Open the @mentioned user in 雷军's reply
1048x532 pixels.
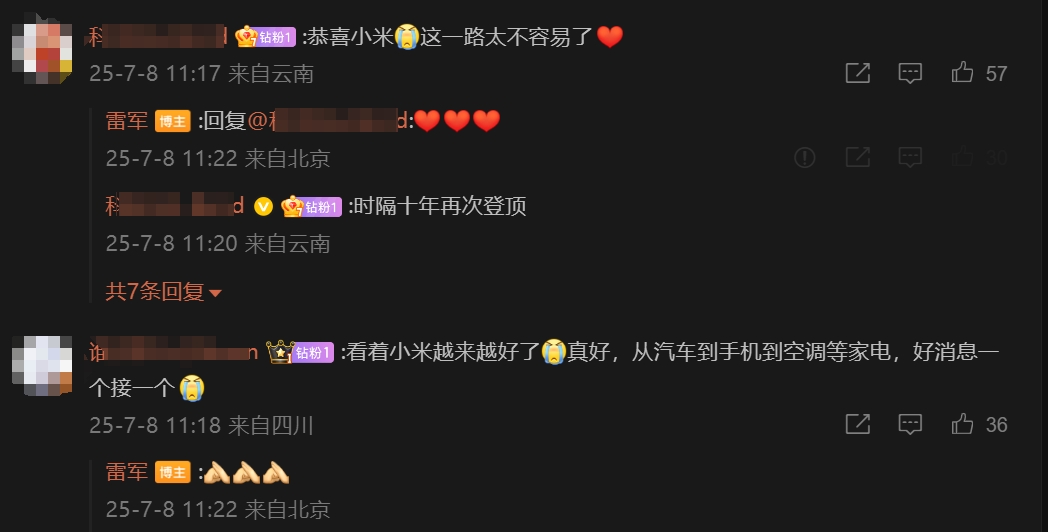click(328, 121)
